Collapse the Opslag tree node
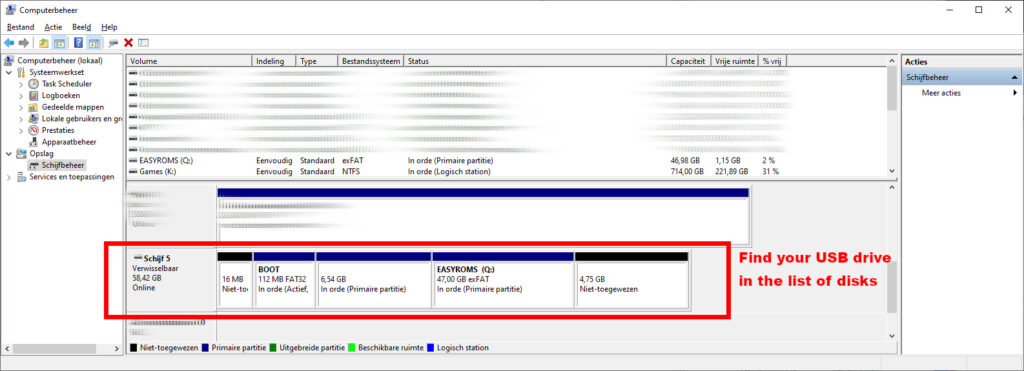Screen dimensions: 1024x371 pos(8,153)
